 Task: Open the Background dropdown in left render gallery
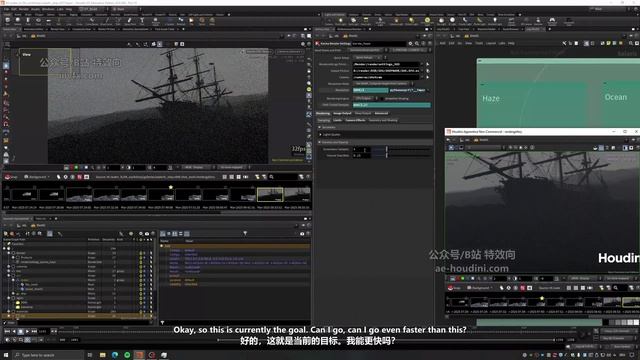coord(37,177)
